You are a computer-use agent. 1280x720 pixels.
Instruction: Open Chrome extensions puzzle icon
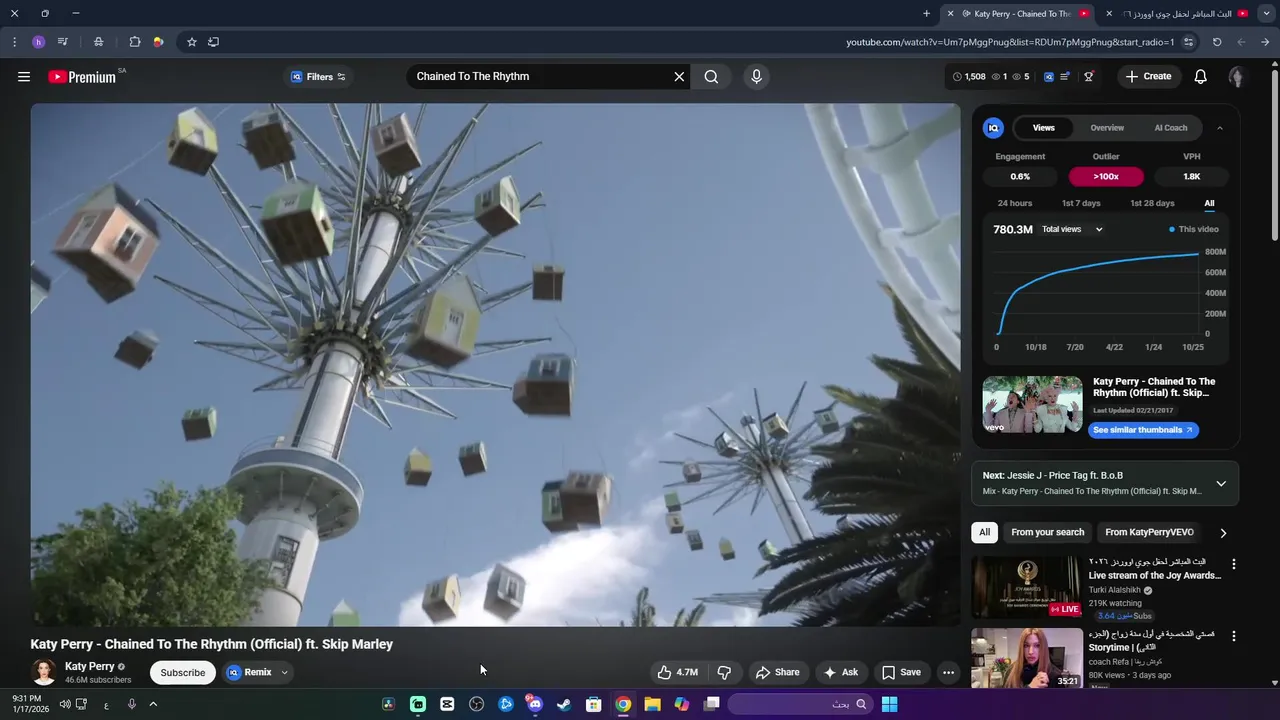pyautogui.click(x=135, y=42)
